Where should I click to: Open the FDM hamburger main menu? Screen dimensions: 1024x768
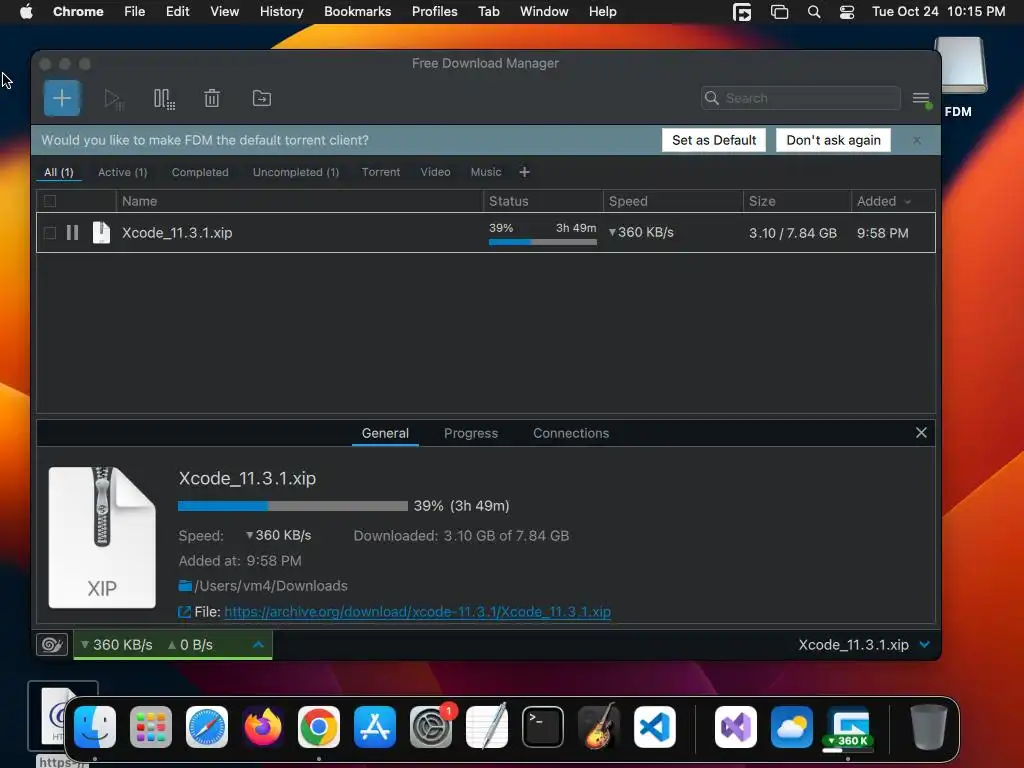(921, 99)
